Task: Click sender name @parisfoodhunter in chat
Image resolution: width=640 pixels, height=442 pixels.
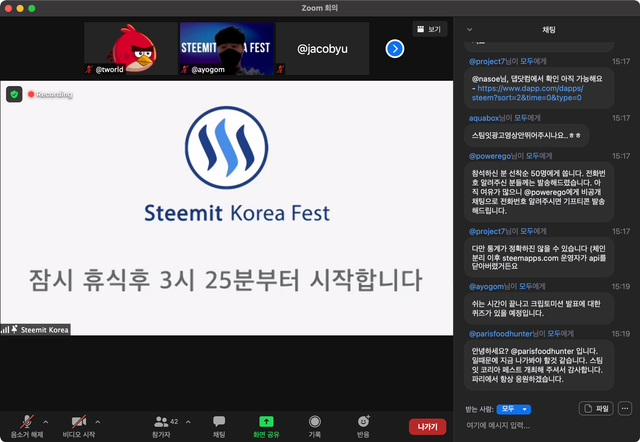Action: tap(500, 334)
